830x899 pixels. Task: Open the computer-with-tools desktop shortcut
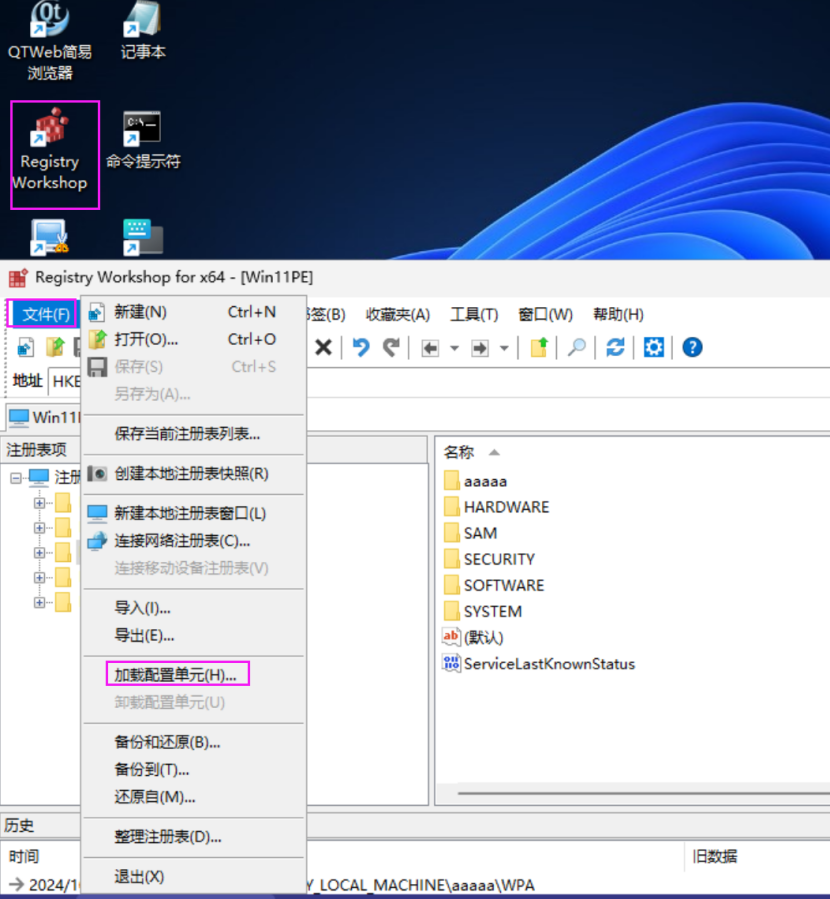[50, 237]
